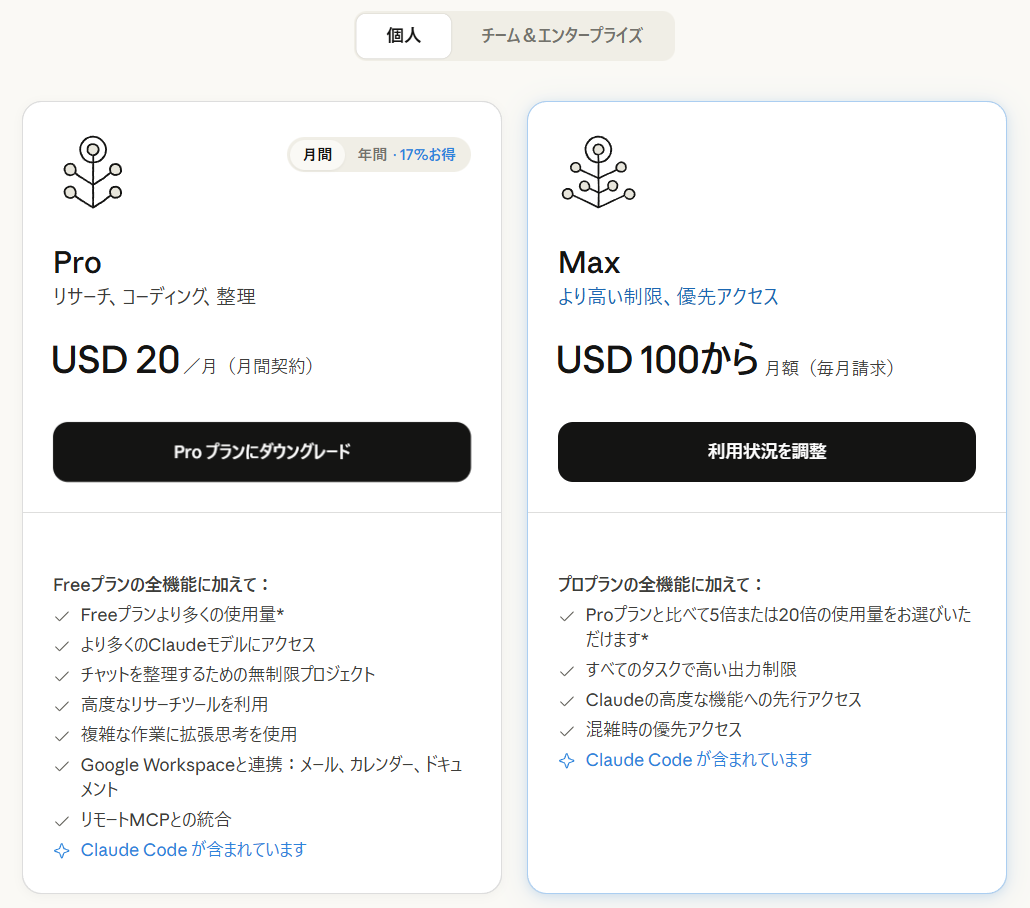Image resolution: width=1030 pixels, height=908 pixels.
Task: Switch billing to 月間 (monthly)
Action: [x=317, y=155]
